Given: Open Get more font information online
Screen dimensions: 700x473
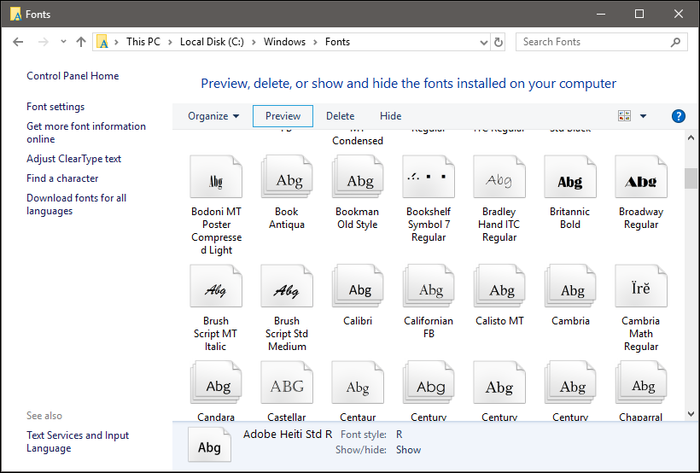Looking at the screenshot, I should (86, 133).
